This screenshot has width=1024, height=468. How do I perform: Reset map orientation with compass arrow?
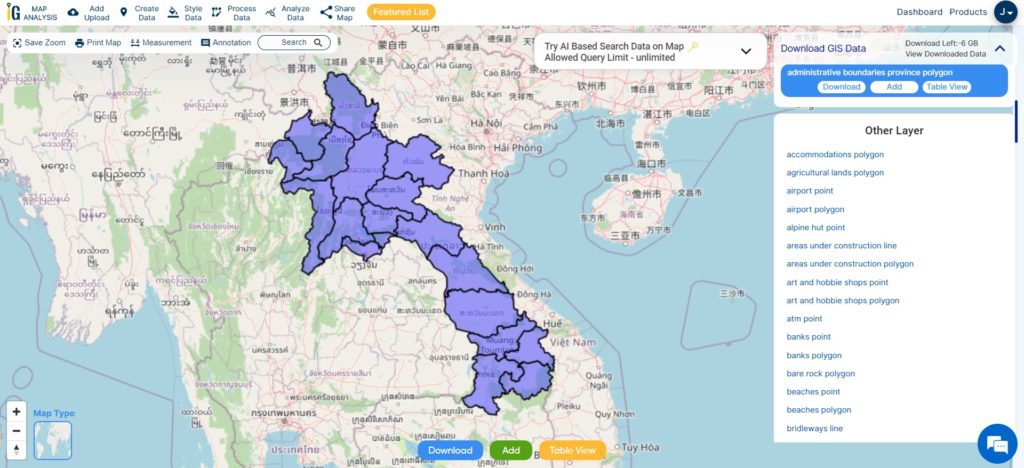(16, 449)
